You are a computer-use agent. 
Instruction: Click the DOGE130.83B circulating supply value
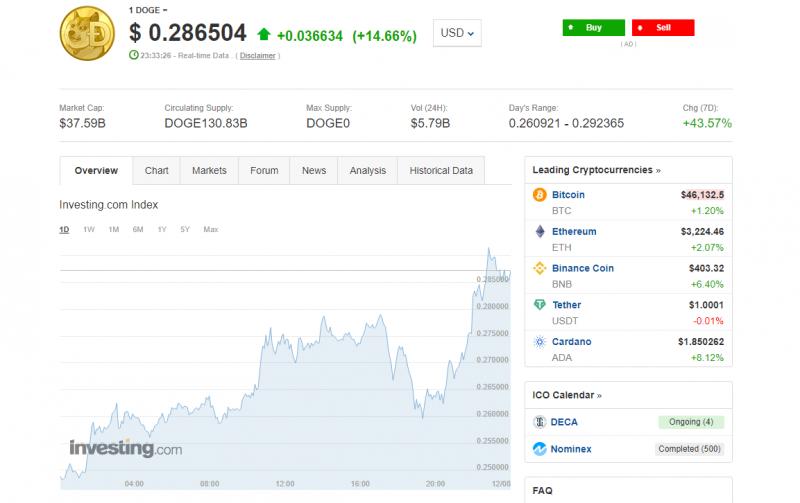coord(206,123)
